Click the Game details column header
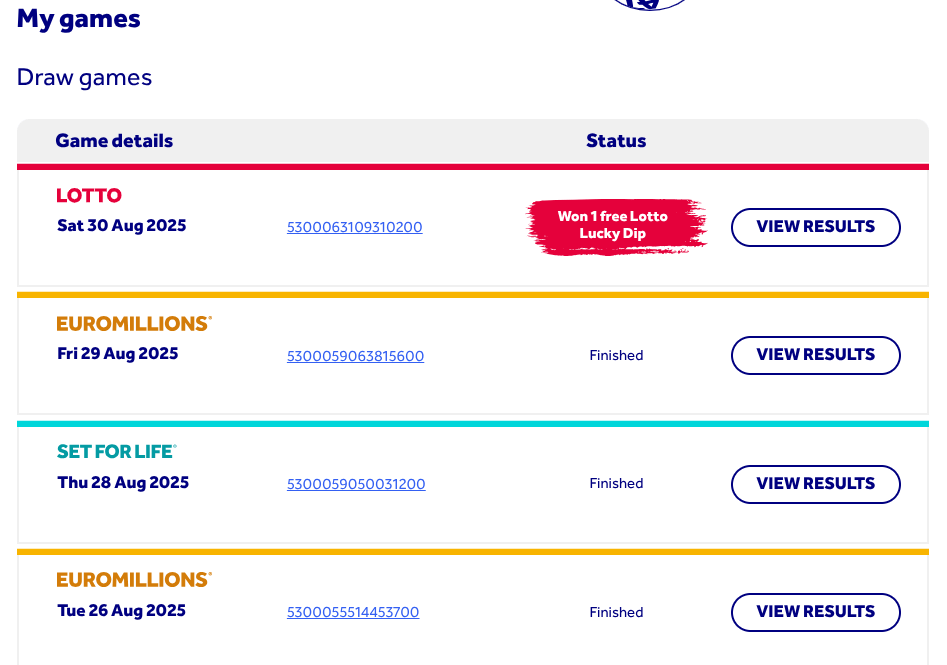The width and height of the screenshot is (947, 665). pyautogui.click(x=114, y=141)
